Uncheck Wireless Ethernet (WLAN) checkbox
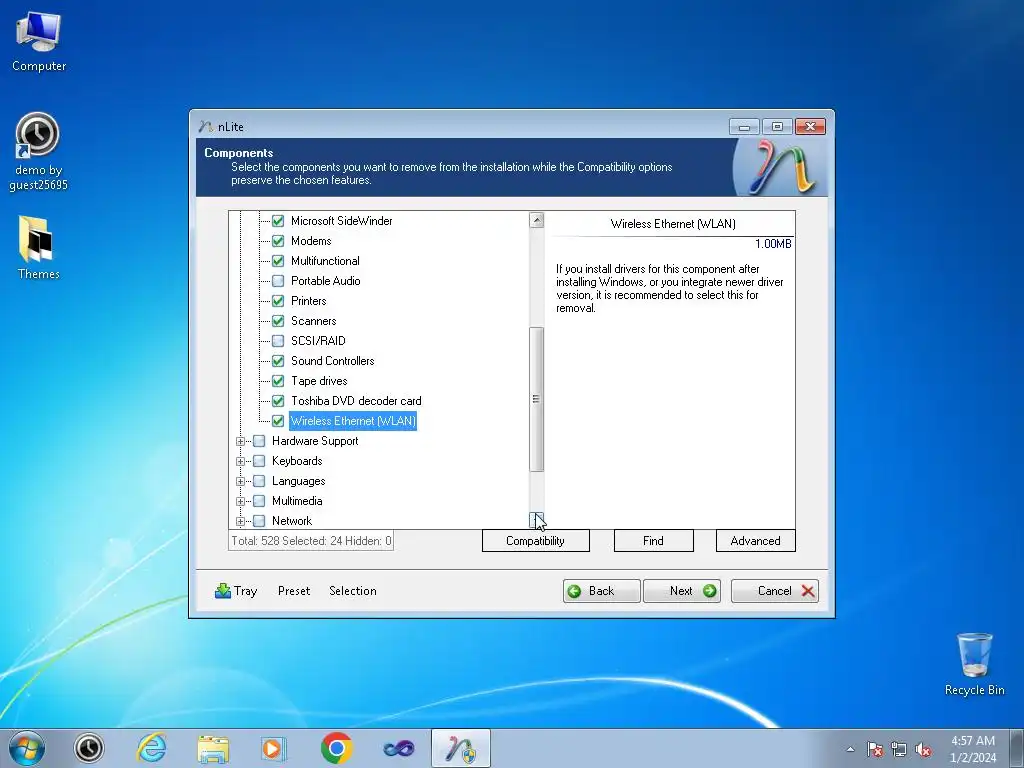The image size is (1024, 768). coord(278,421)
